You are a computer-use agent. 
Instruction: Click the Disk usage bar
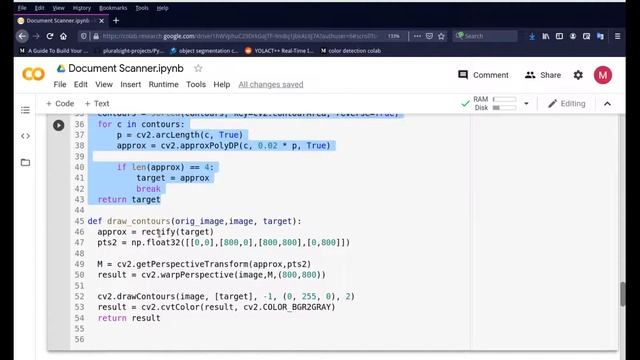point(504,108)
